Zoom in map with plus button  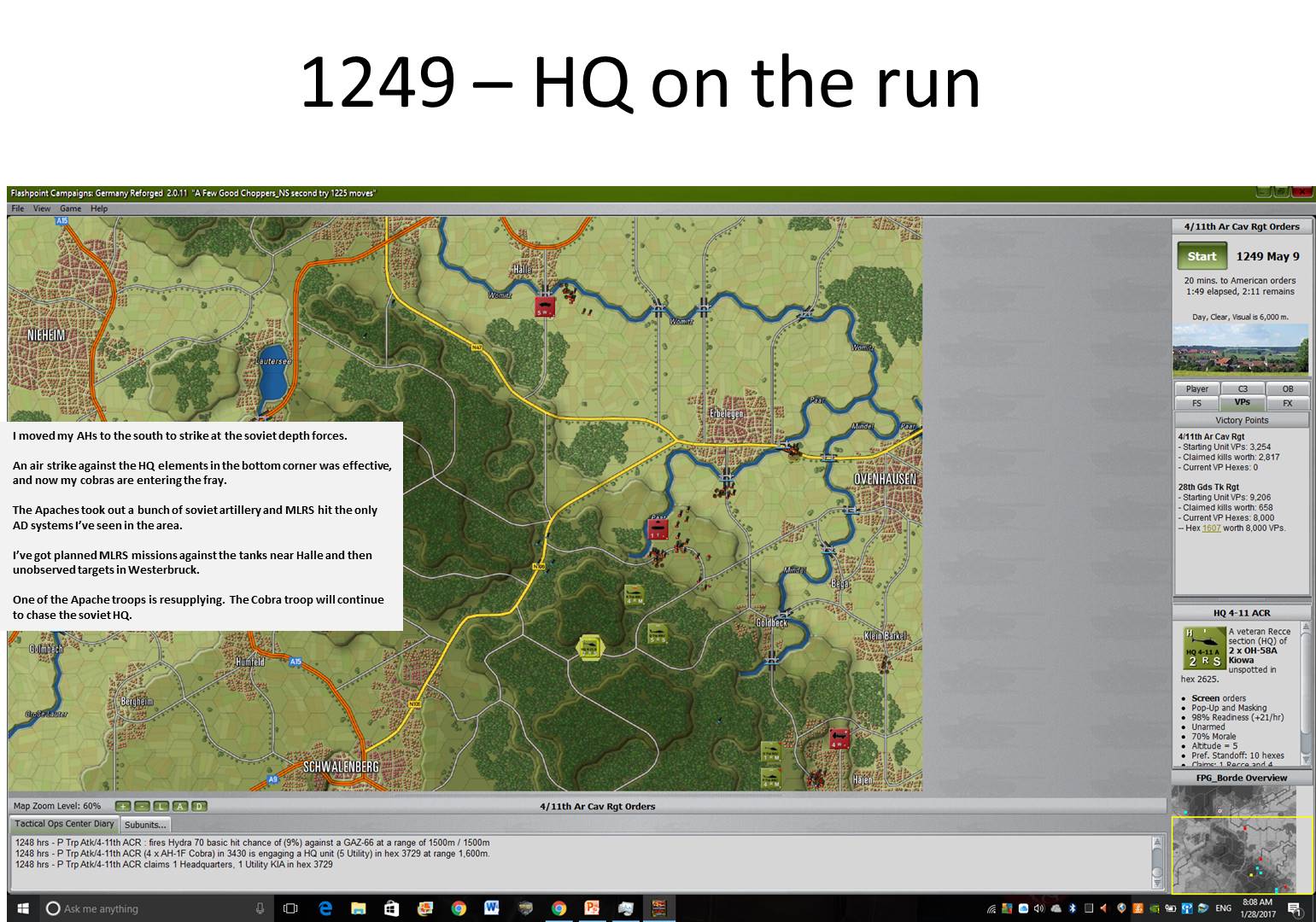123,806
